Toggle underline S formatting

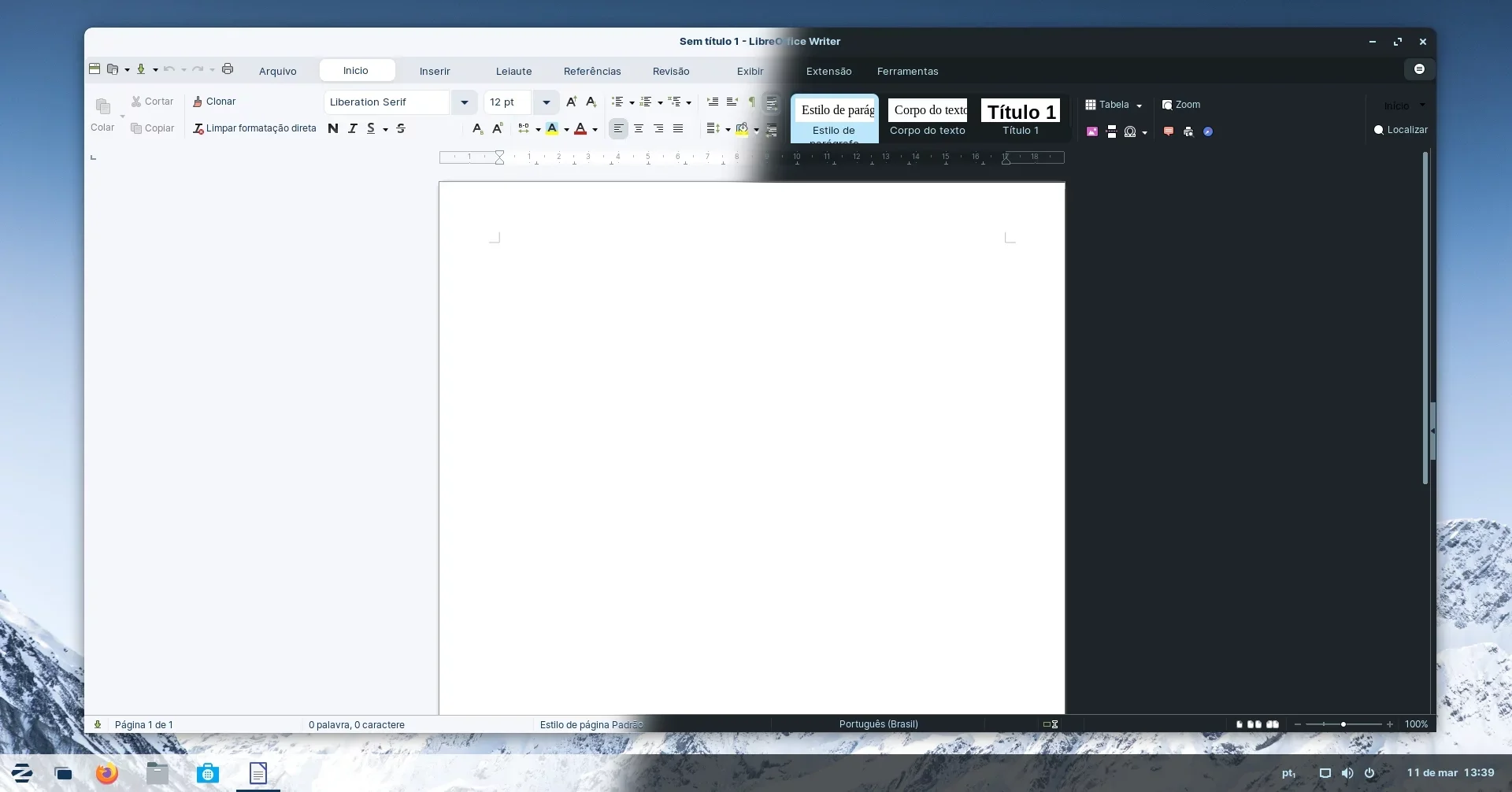coord(371,128)
